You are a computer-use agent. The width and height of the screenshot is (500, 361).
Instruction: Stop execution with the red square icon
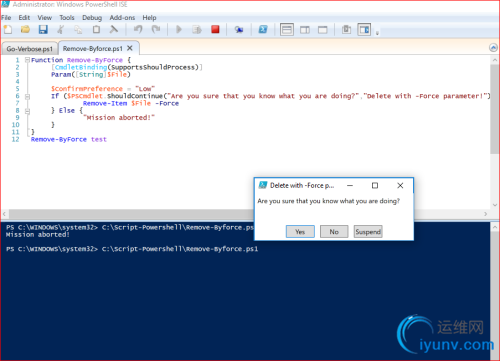click(215, 29)
